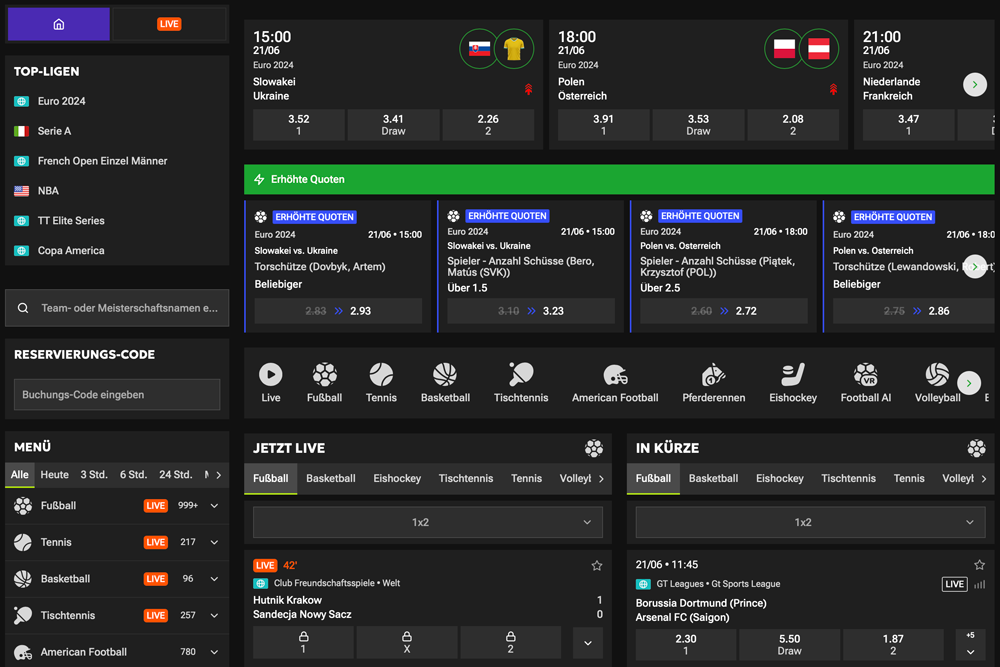
Task: Select the Alle menu time filter
Action: pos(20,474)
